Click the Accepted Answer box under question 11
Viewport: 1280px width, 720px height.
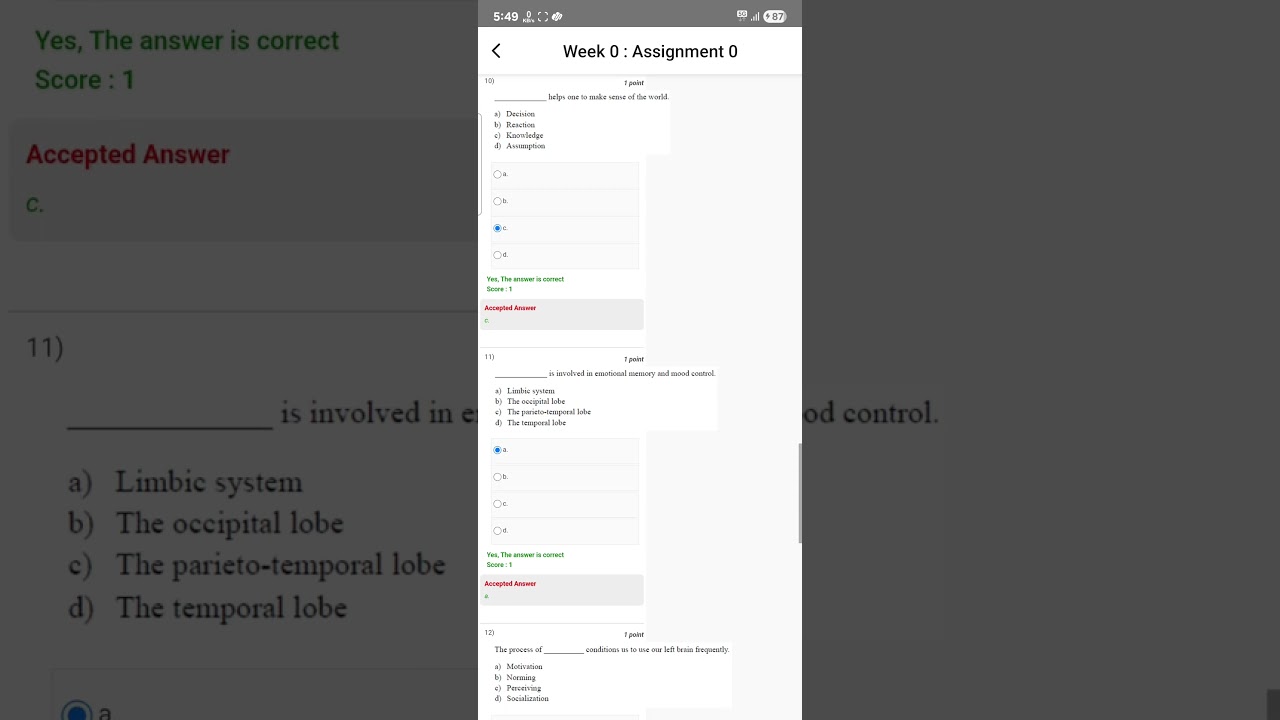[x=562, y=590]
